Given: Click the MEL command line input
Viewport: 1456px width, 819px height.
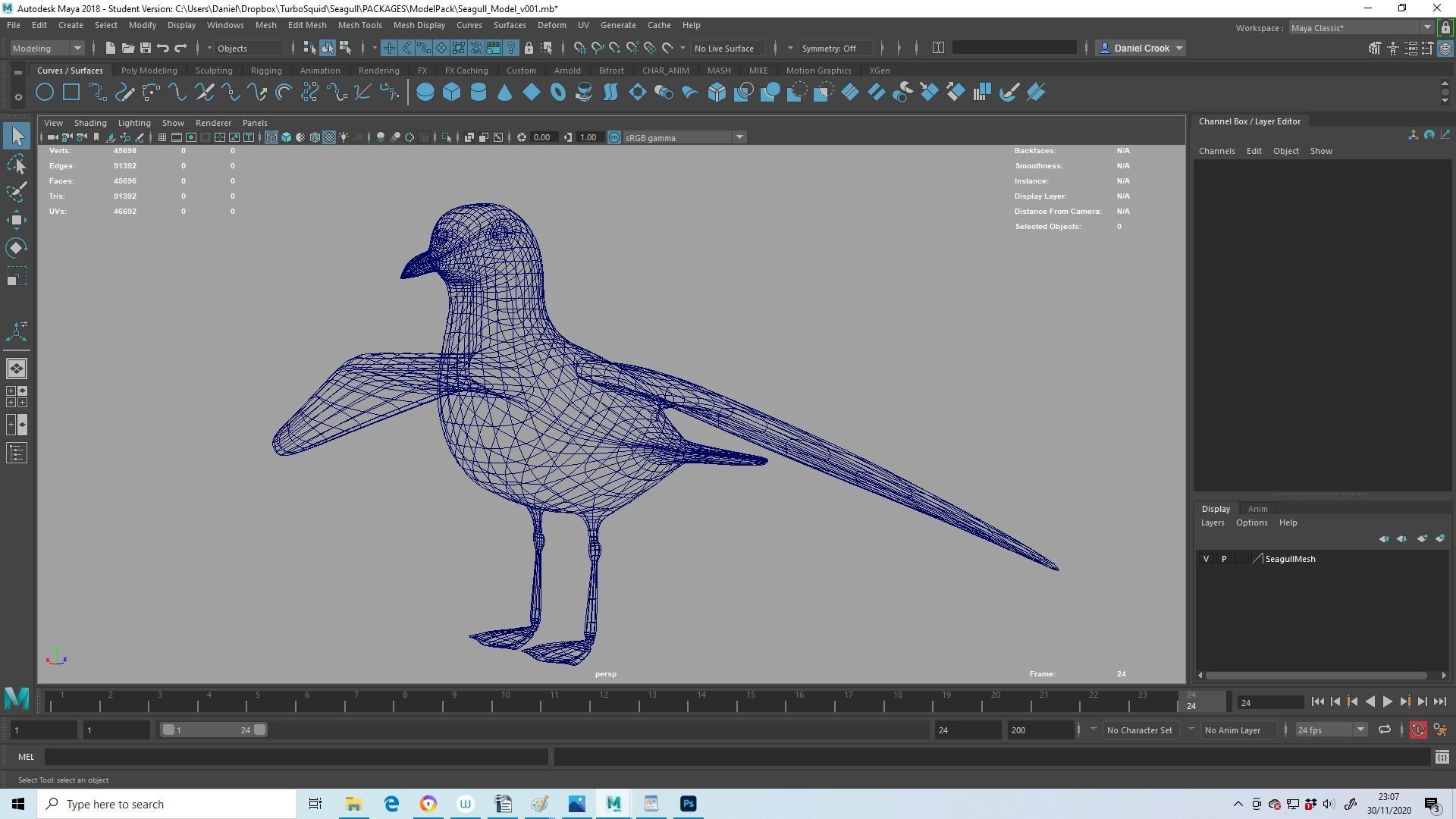Looking at the screenshot, I should coord(297,757).
